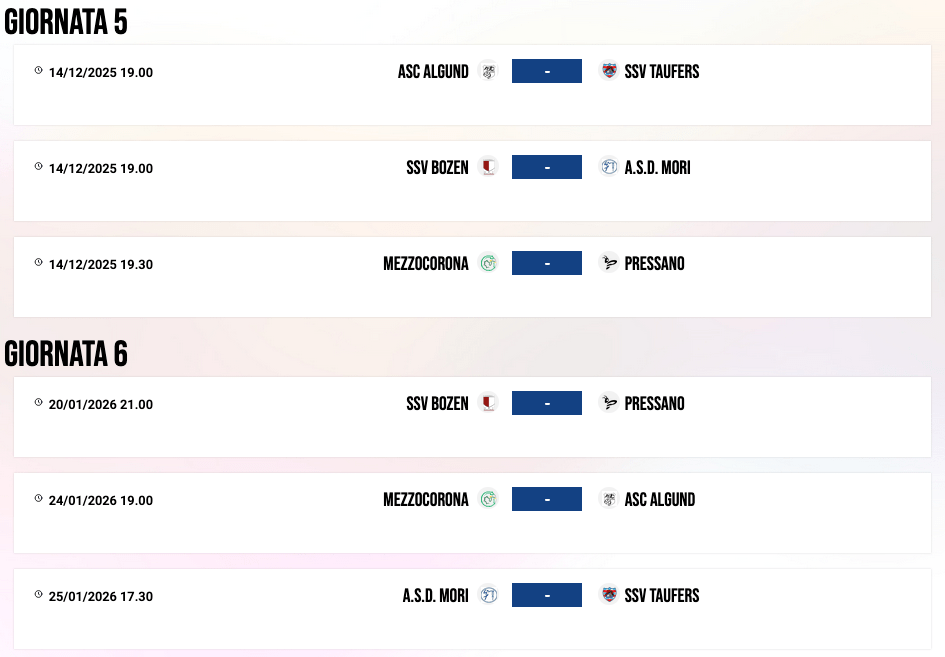Viewport: 945px width, 657px height.
Task: Click SSV Bozen logo in Giornata 6
Action: [x=488, y=403]
